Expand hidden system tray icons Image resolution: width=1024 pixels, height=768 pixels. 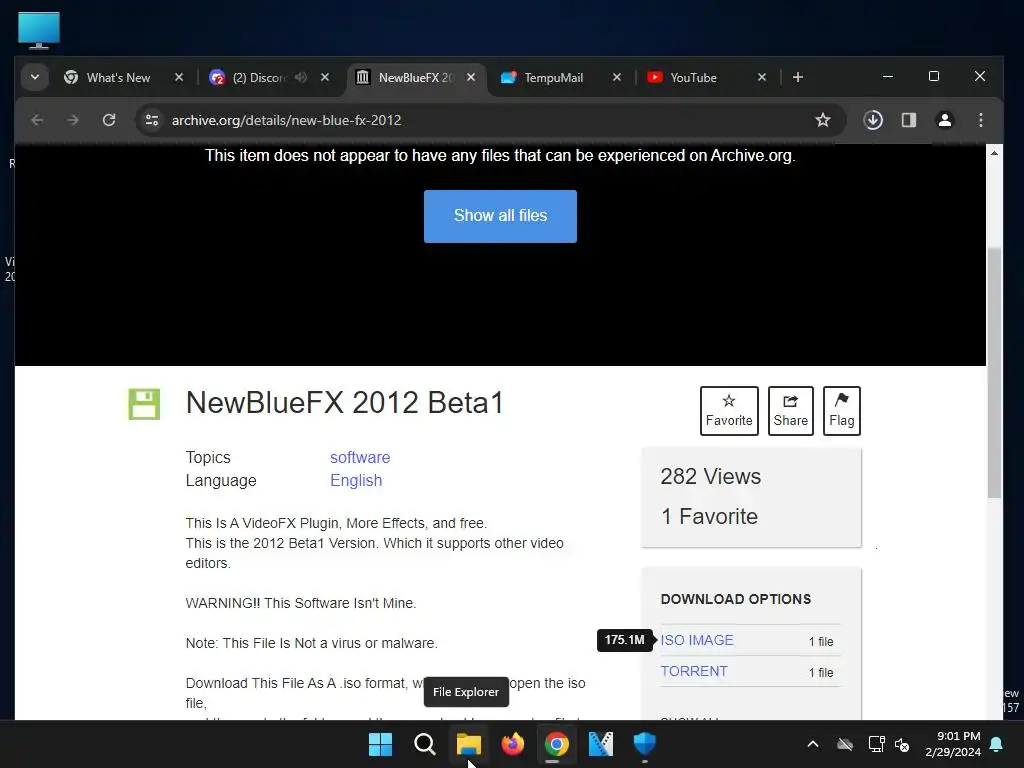[x=813, y=744]
